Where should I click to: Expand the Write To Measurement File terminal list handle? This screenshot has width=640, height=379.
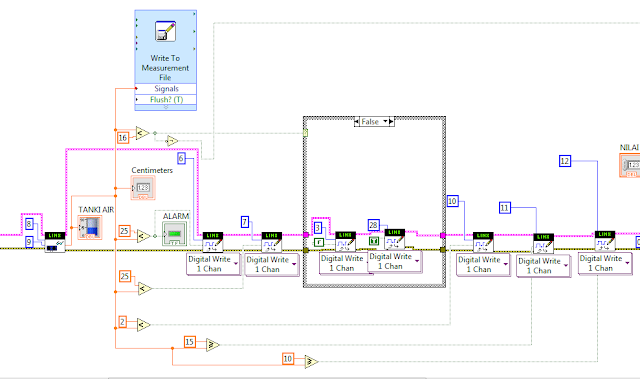coord(166,107)
